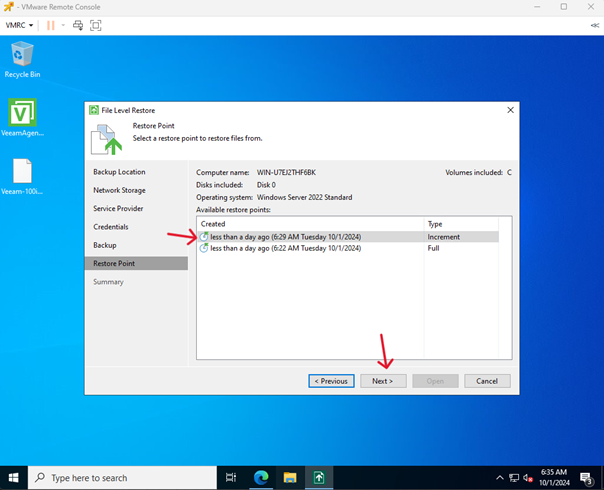The height and width of the screenshot is (490, 604).
Task: Enter full screen mode in VMRC toolbar
Action: click(x=96, y=24)
